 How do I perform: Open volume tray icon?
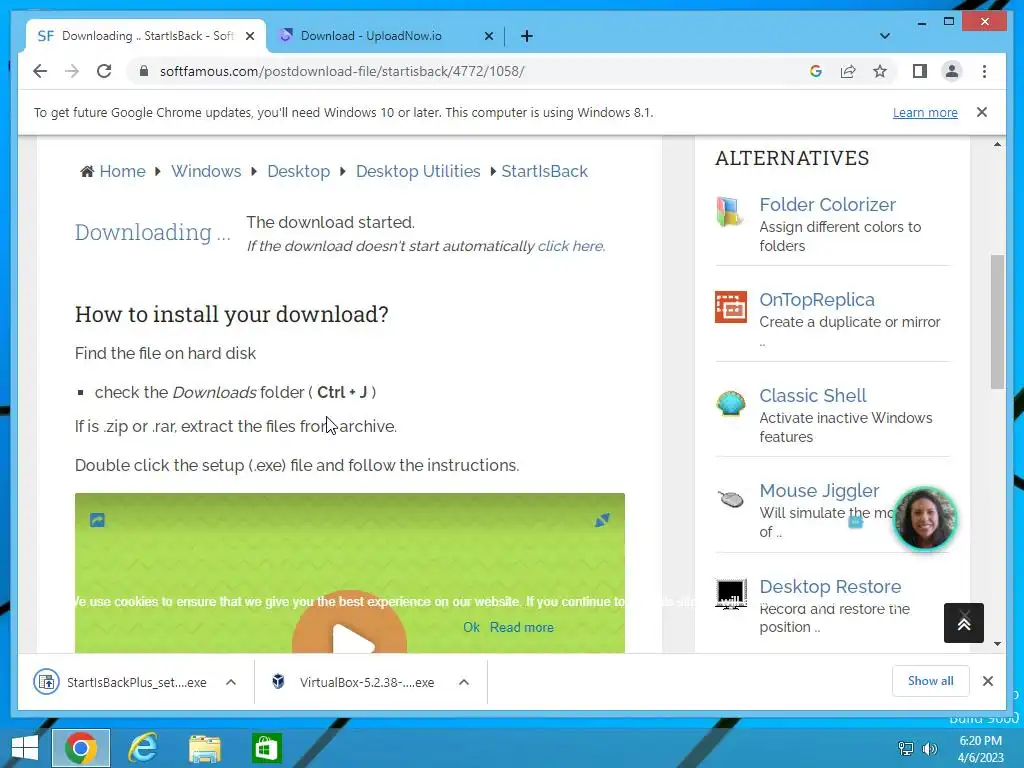[x=929, y=749]
